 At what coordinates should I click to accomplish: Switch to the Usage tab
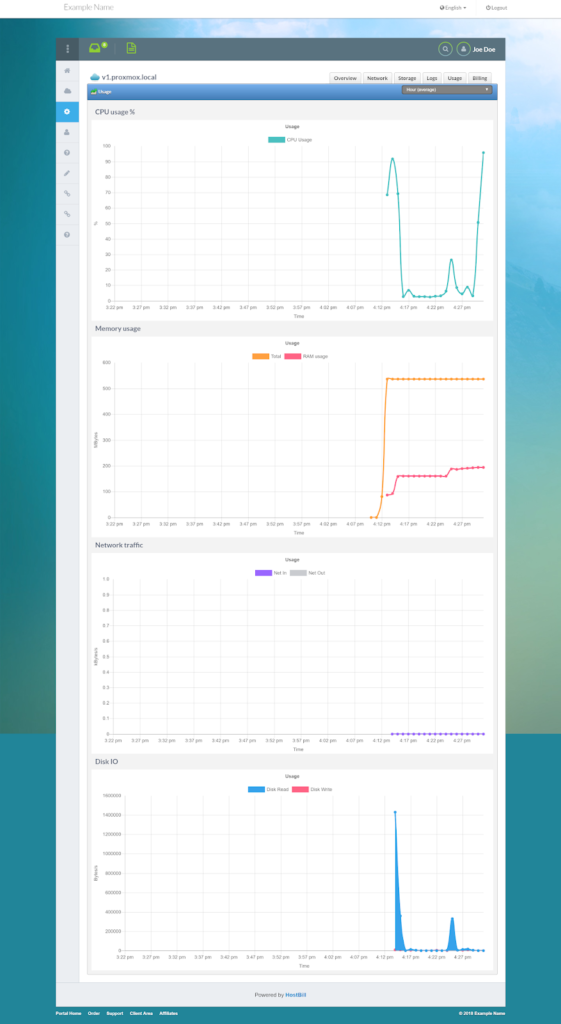455,78
